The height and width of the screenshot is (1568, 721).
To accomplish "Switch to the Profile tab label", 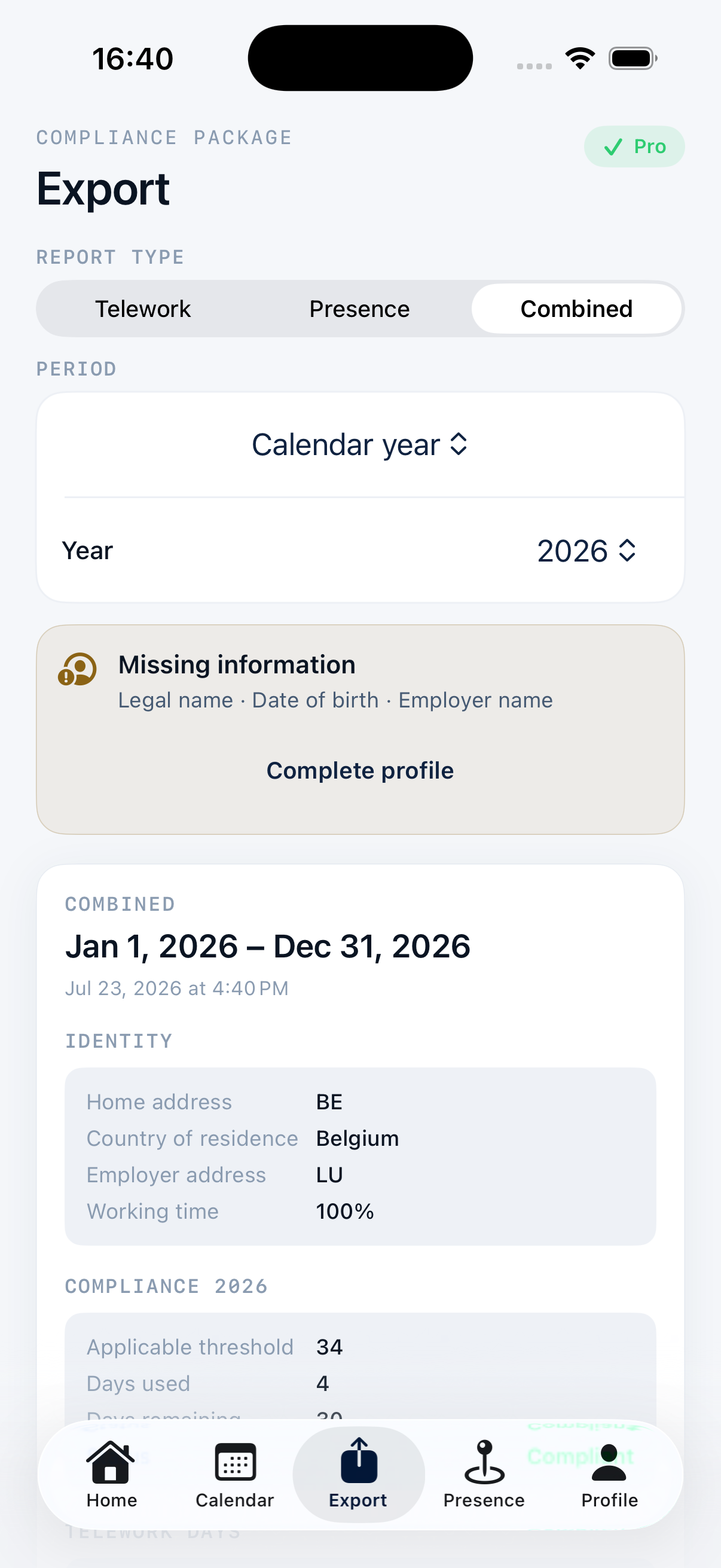I will [609, 1500].
